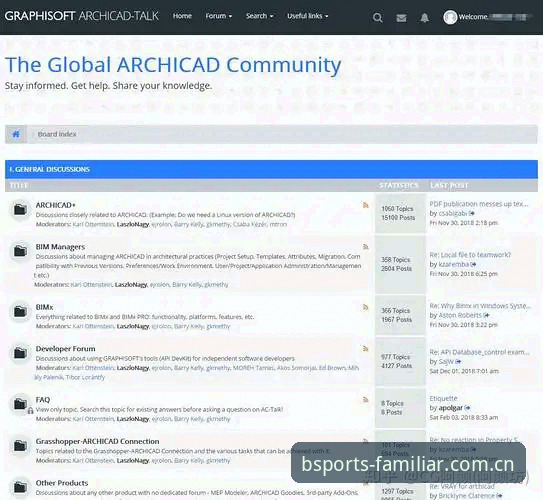The image size is (543, 500).
Task: Open the RSS feed icon for ARCHICAD+ forum
Action: point(365,205)
